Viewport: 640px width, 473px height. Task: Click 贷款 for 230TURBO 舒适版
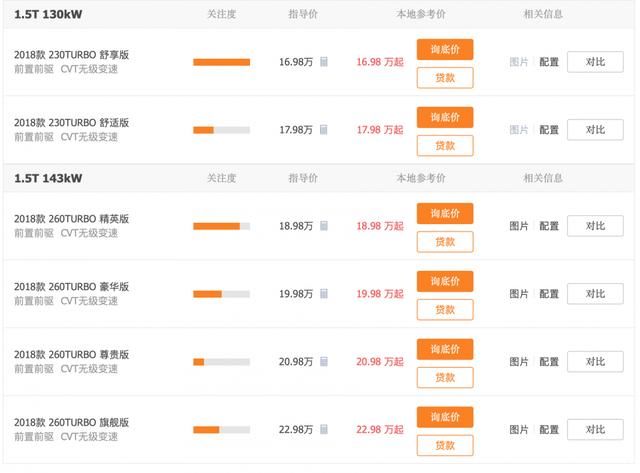[x=445, y=146]
